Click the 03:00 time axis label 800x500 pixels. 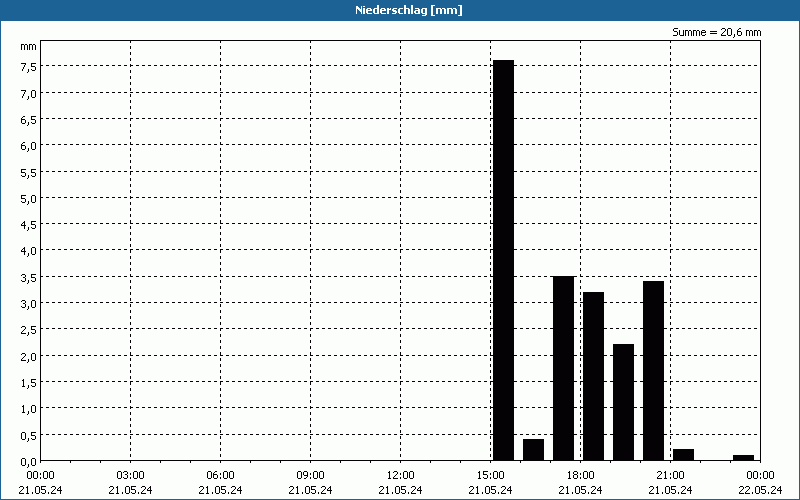pyautogui.click(x=131, y=476)
